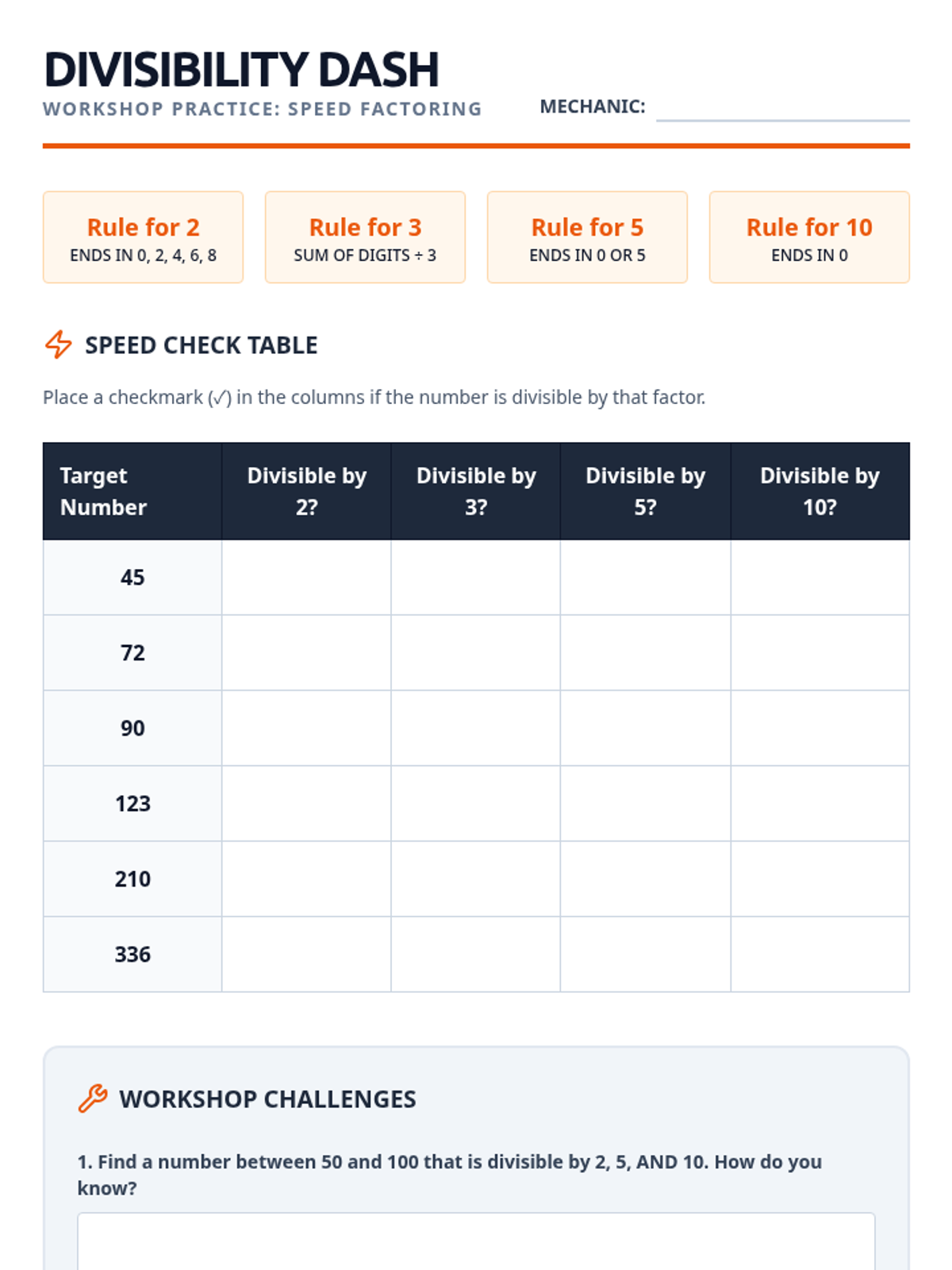Select the Rule for 5 card
Viewport: 952px width, 1270px height.
coord(587,237)
